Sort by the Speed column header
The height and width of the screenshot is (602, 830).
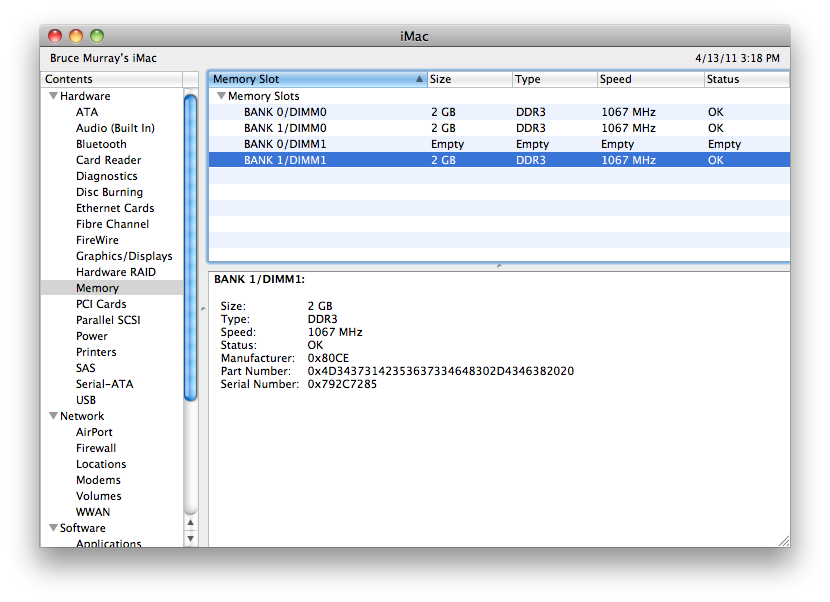coord(651,79)
